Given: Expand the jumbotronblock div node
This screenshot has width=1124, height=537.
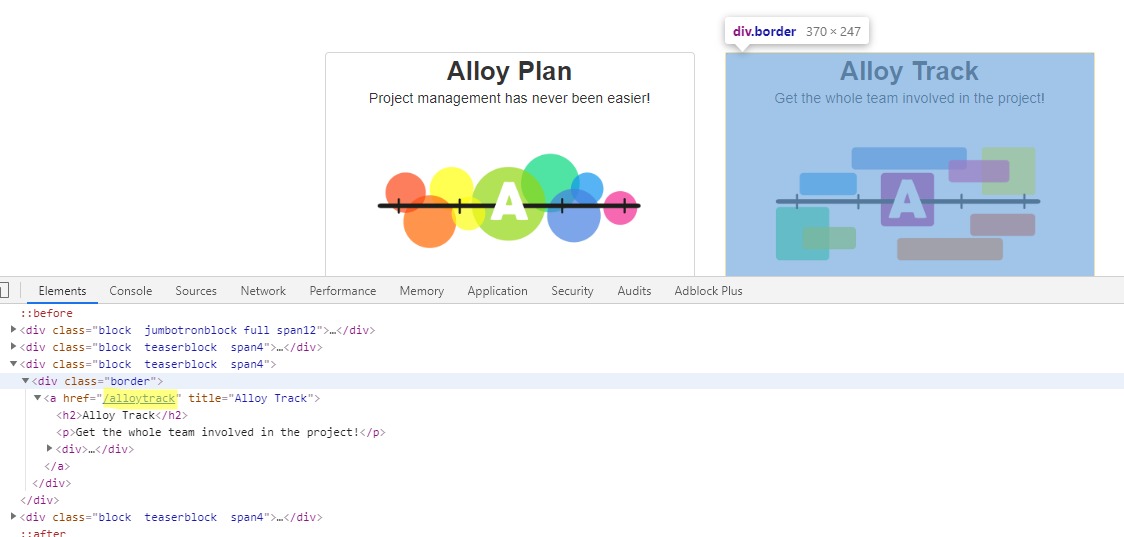Looking at the screenshot, I should coord(14,330).
